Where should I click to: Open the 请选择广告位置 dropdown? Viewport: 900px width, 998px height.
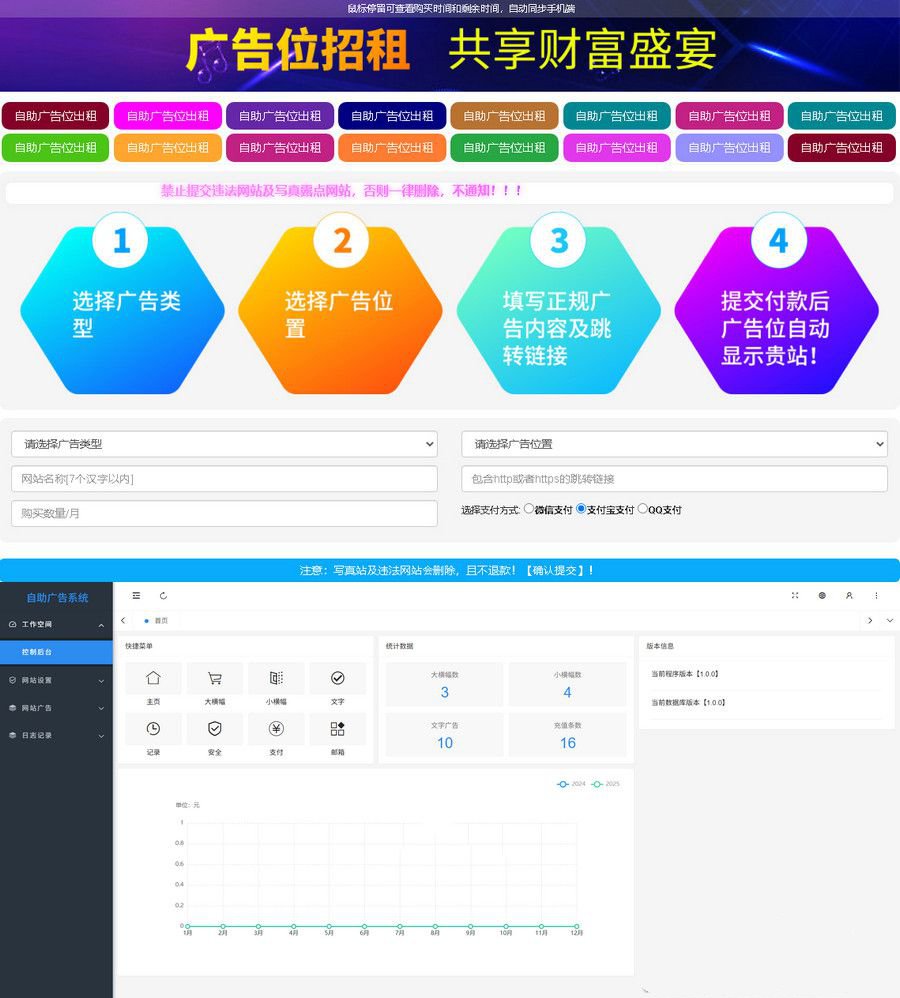pyautogui.click(x=674, y=444)
